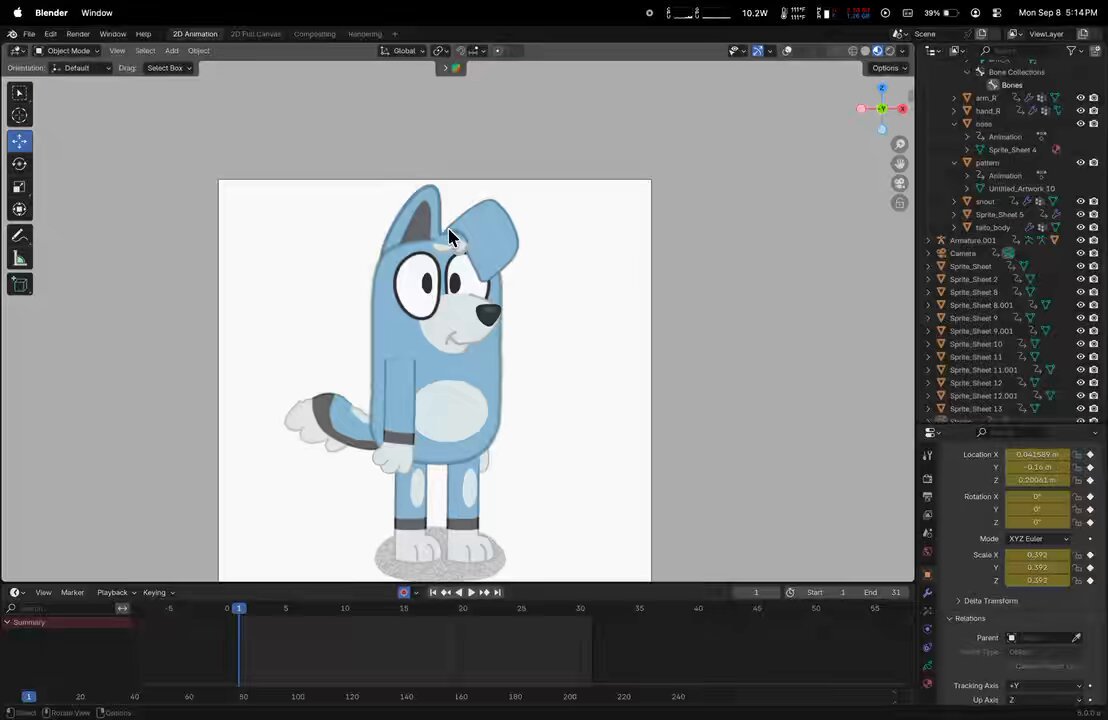Select the Add Cube tool
This screenshot has height=720, width=1108.
pos(20,284)
